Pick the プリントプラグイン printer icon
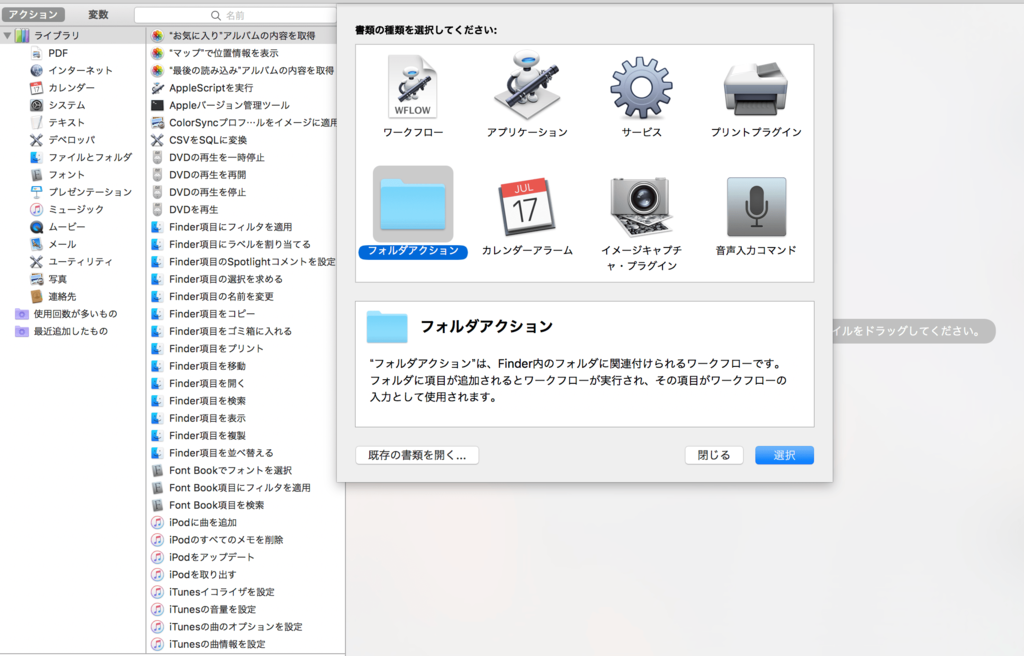Viewport: 1024px width, 656px height. coord(756,89)
